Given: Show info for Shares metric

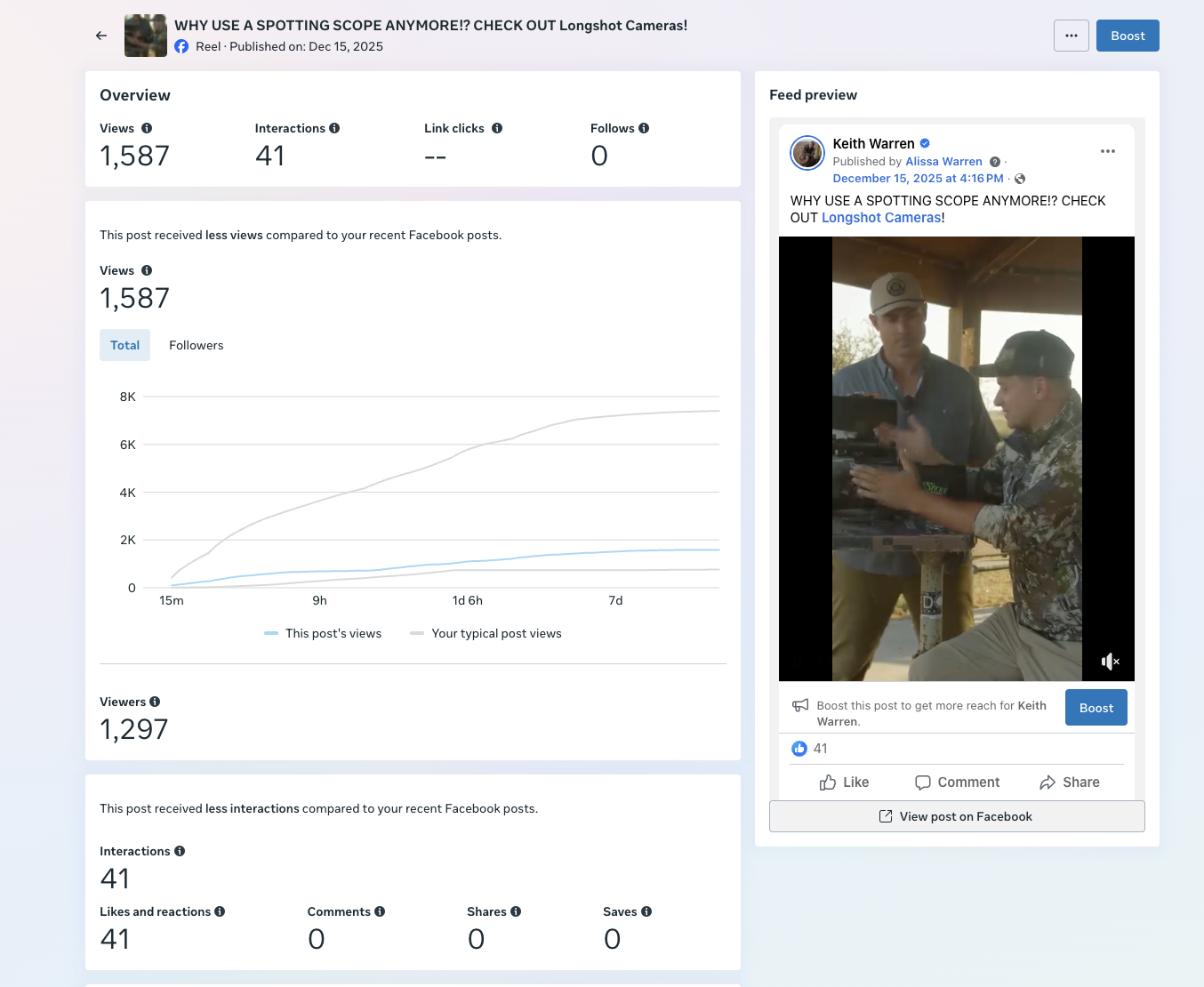Looking at the screenshot, I should coord(516,911).
